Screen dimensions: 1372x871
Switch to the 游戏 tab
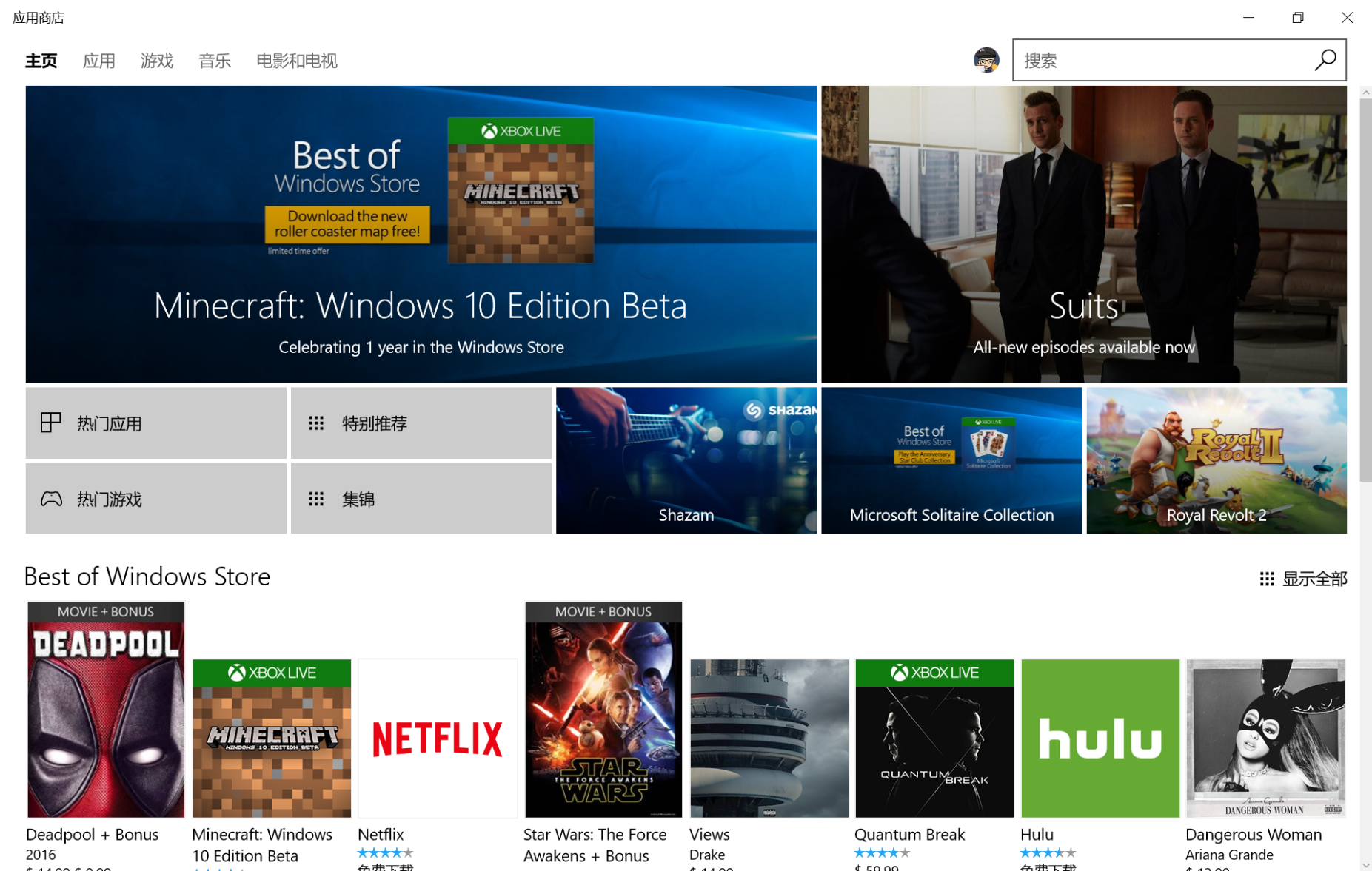click(x=156, y=61)
